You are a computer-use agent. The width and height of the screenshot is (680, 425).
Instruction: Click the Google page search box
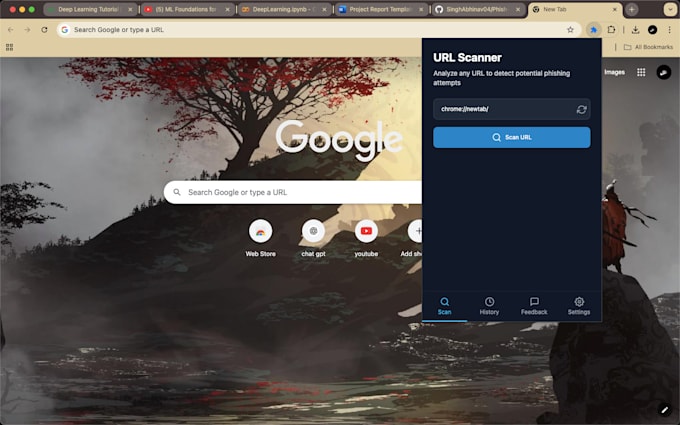click(x=293, y=192)
